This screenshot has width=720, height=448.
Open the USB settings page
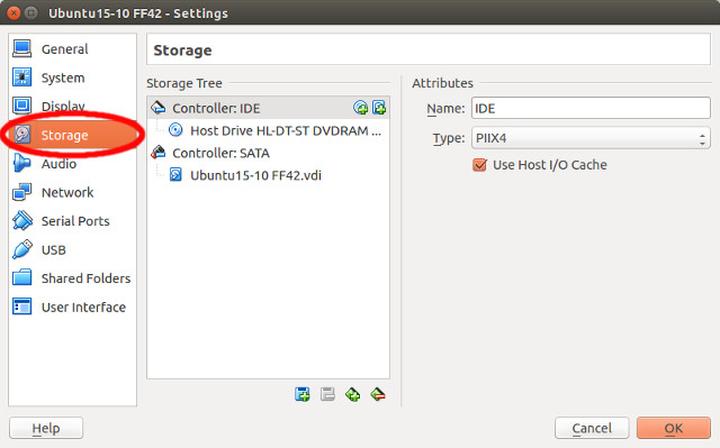55,250
